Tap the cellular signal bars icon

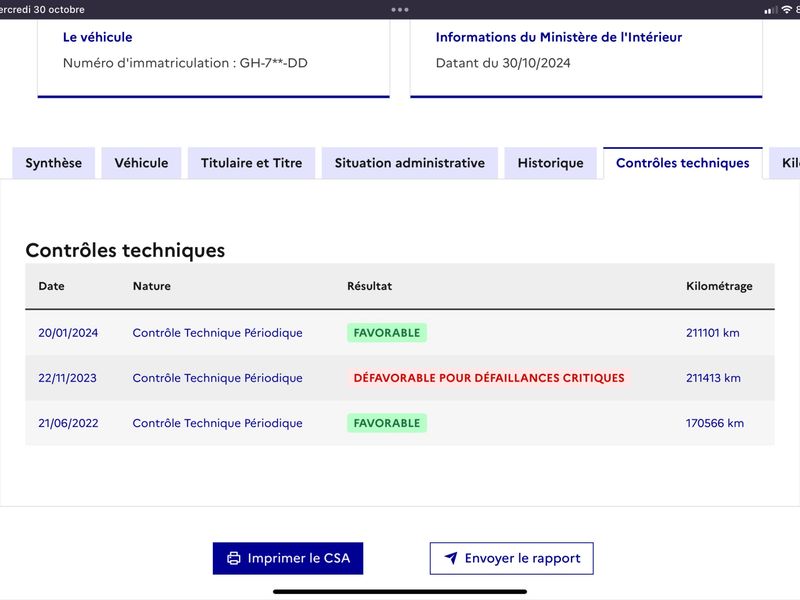(770, 10)
